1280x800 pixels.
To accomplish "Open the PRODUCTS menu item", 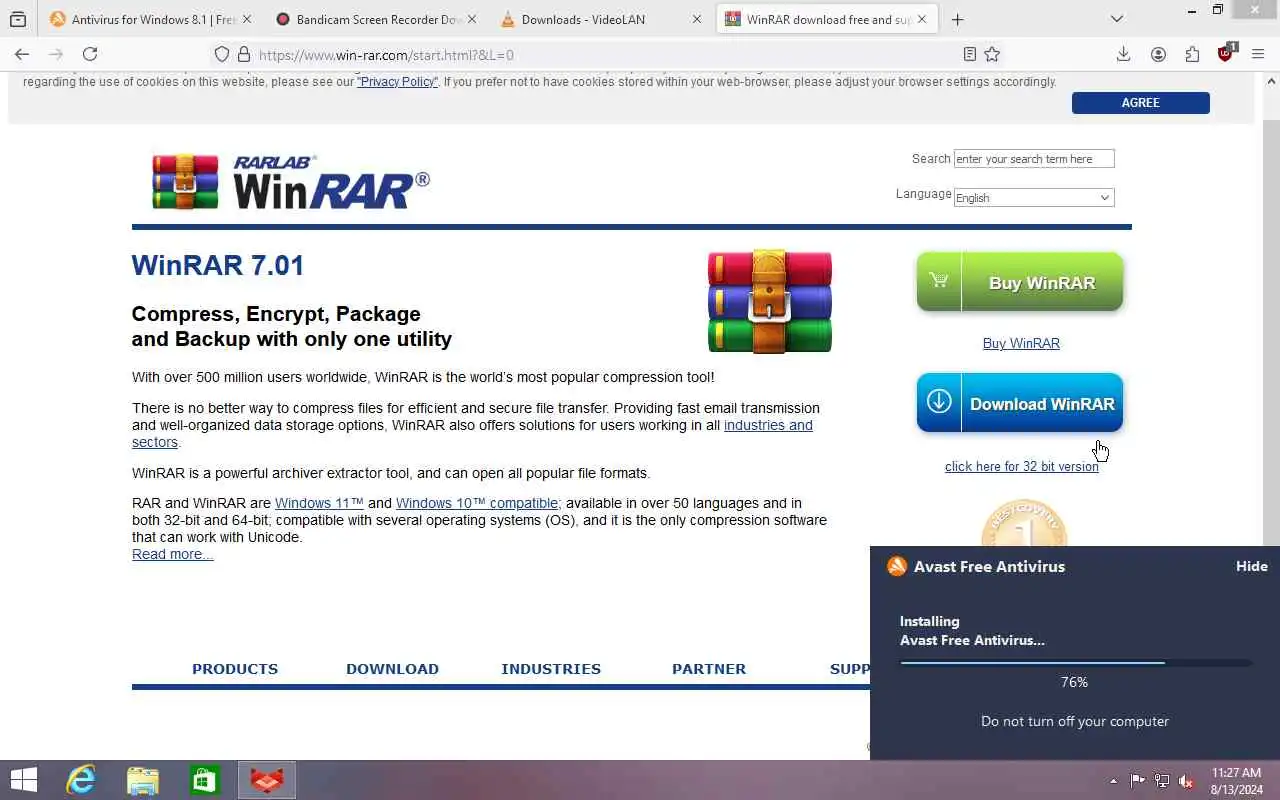I will point(235,669).
